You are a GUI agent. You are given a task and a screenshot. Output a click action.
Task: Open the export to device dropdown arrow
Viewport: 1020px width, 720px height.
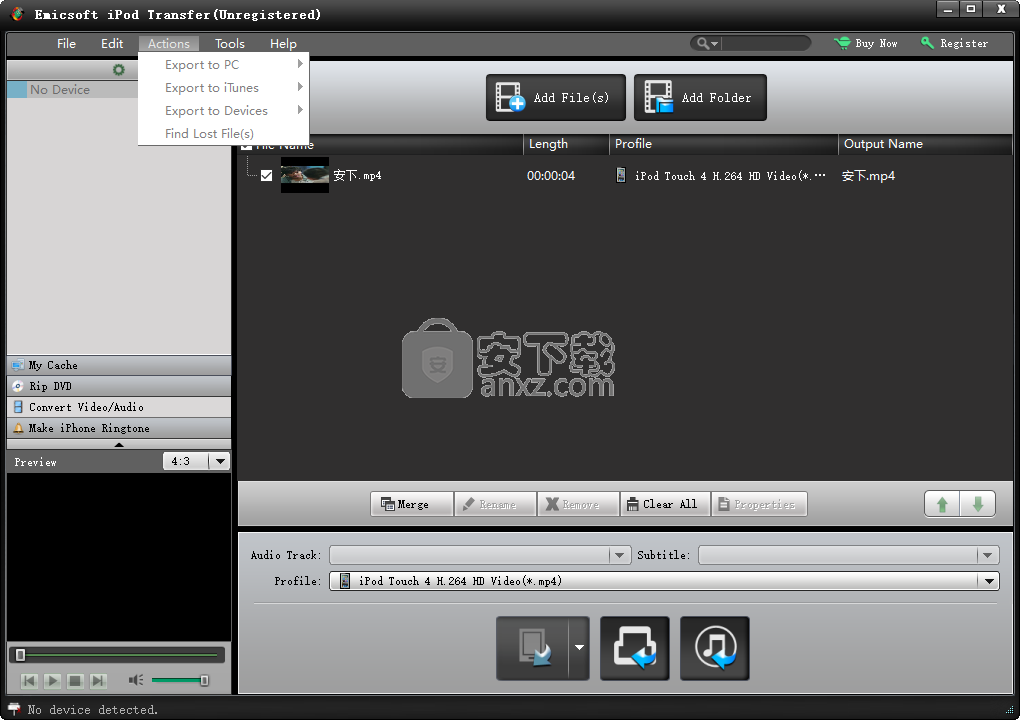click(579, 648)
